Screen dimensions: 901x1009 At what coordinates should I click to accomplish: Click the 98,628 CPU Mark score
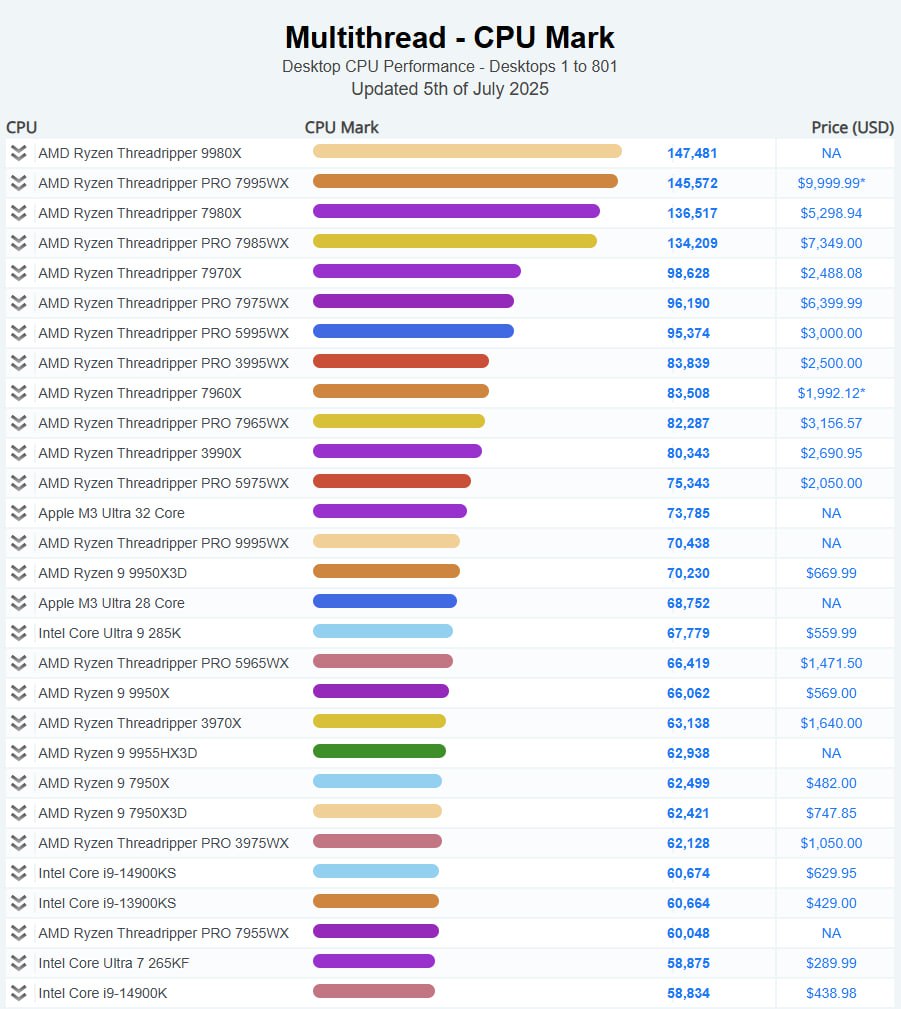(x=688, y=273)
